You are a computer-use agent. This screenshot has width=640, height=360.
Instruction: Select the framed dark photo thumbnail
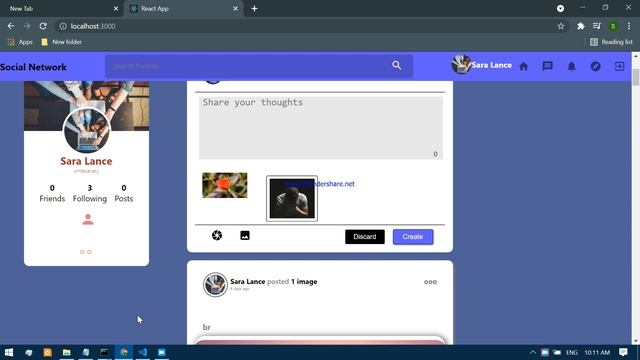pos(292,199)
